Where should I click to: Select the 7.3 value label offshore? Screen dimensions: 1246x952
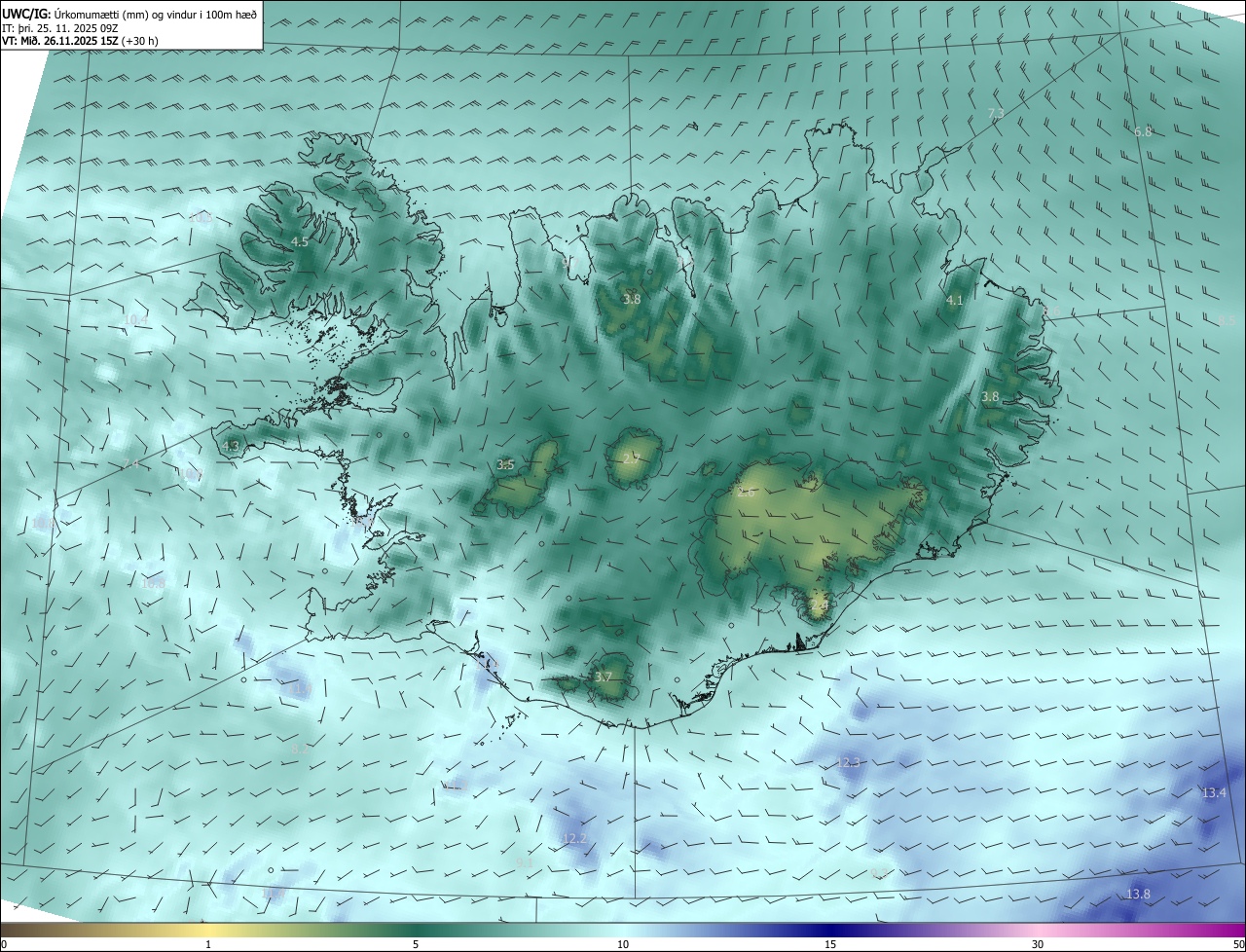click(x=996, y=114)
